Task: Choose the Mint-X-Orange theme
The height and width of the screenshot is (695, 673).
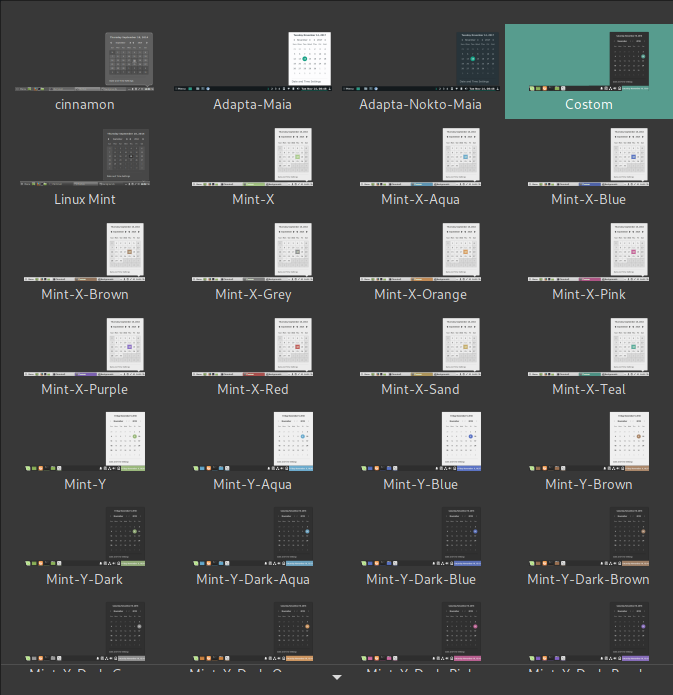Action: 420,262
